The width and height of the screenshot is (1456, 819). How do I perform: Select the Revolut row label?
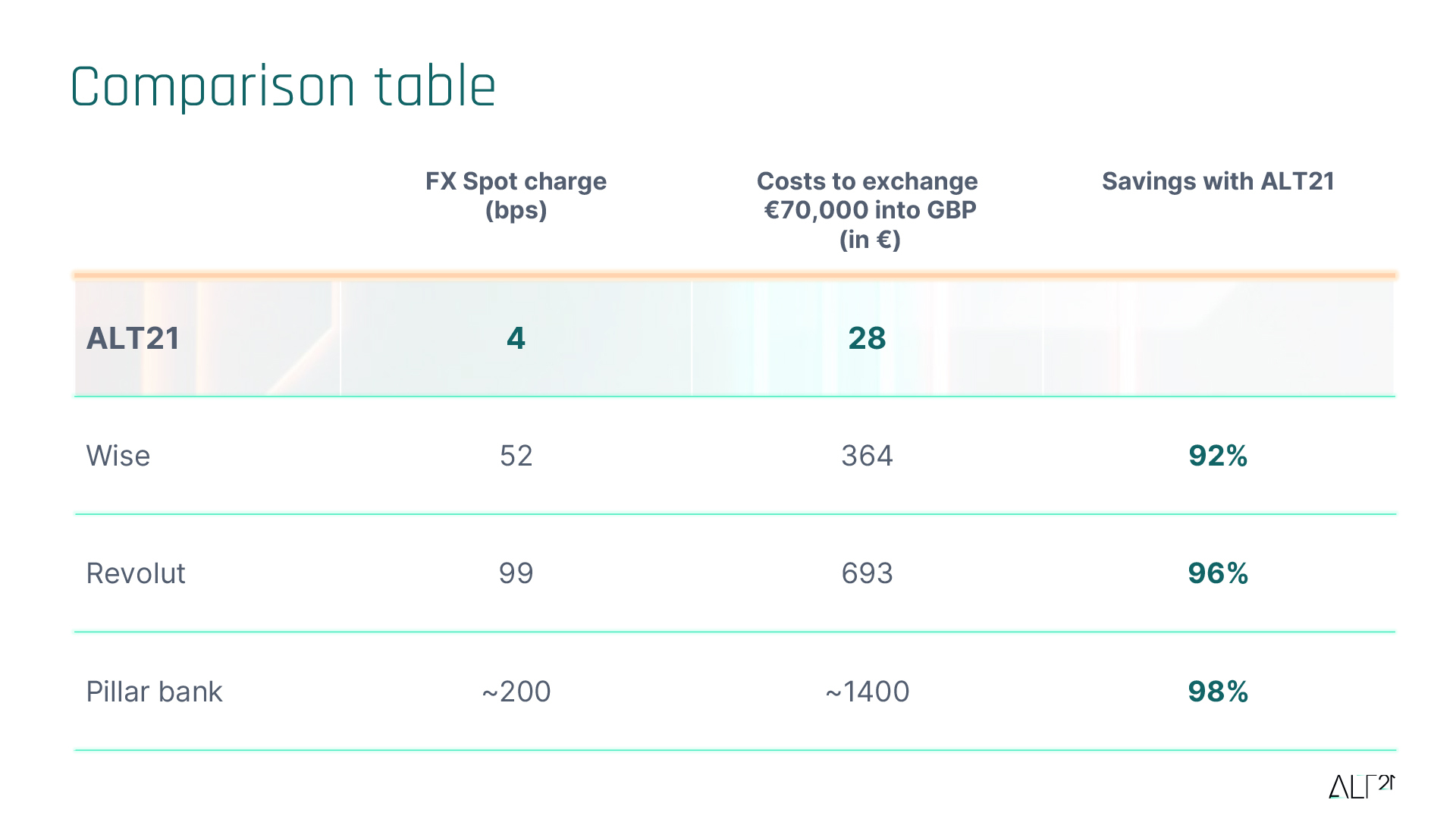pyautogui.click(x=136, y=573)
